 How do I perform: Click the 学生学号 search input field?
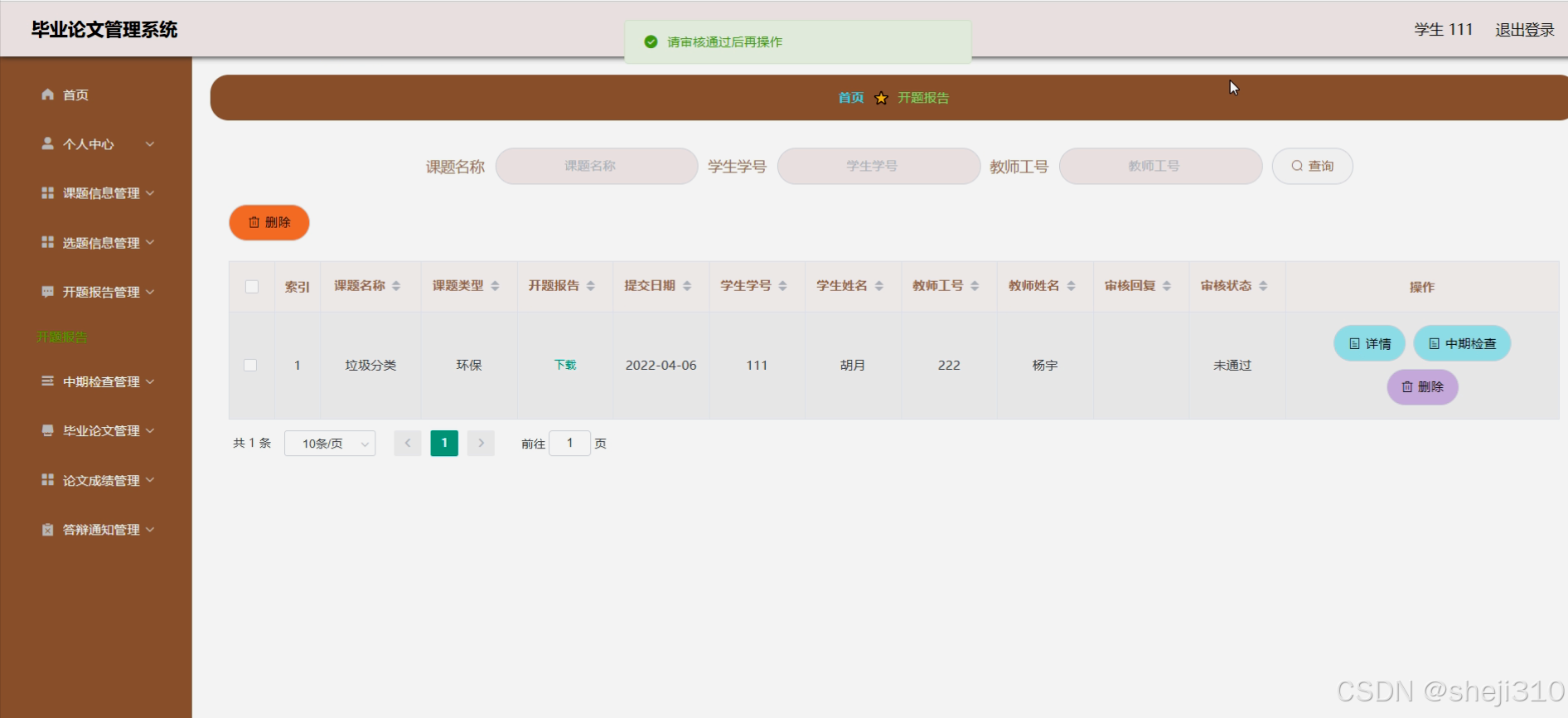878,166
